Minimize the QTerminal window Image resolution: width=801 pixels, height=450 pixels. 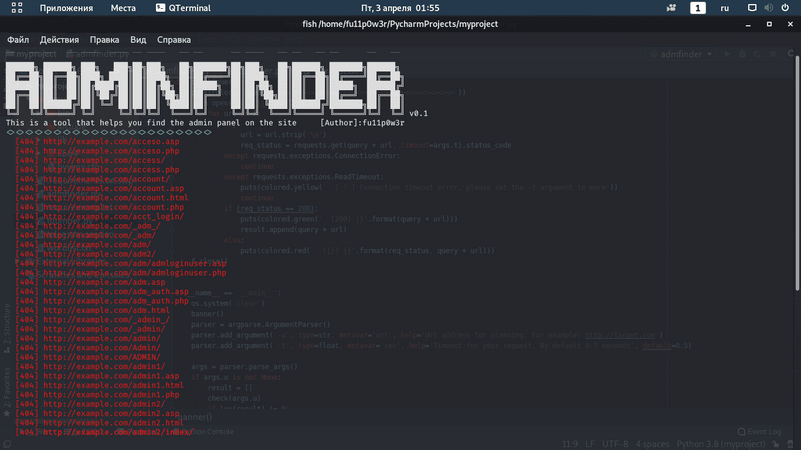click(x=748, y=24)
